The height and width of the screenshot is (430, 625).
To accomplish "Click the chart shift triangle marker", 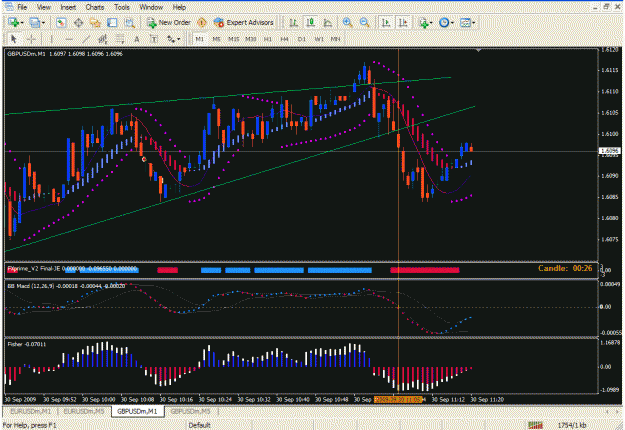I will [478, 51].
